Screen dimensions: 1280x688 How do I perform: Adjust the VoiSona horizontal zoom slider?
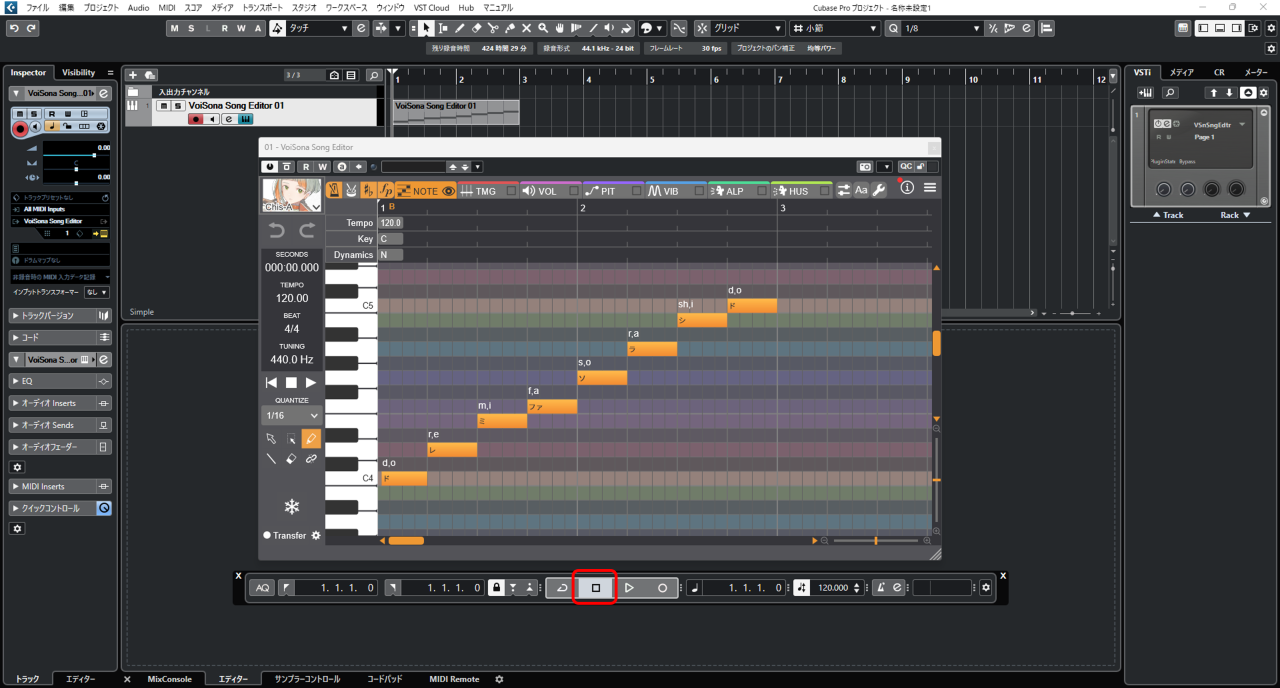pyautogui.click(x=876, y=541)
